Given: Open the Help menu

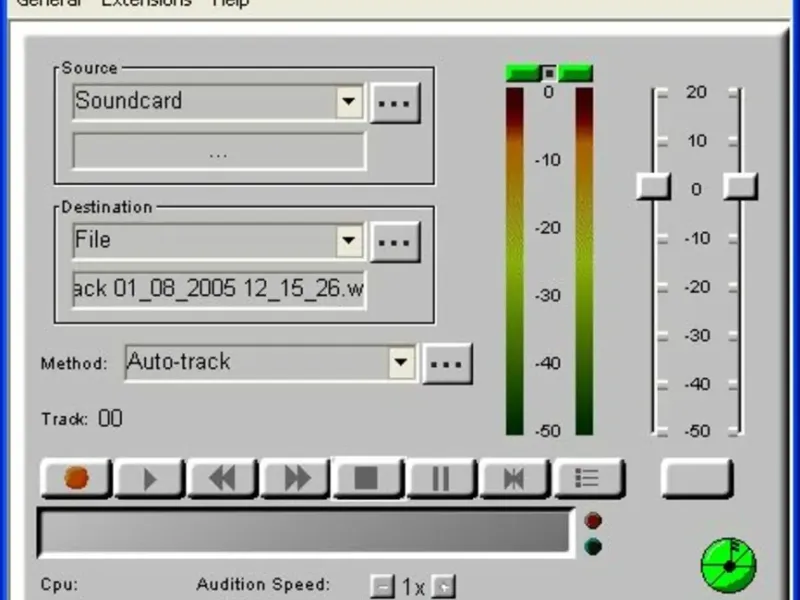Looking at the screenshot, I should pyautogui.click(x=231, y=3).
